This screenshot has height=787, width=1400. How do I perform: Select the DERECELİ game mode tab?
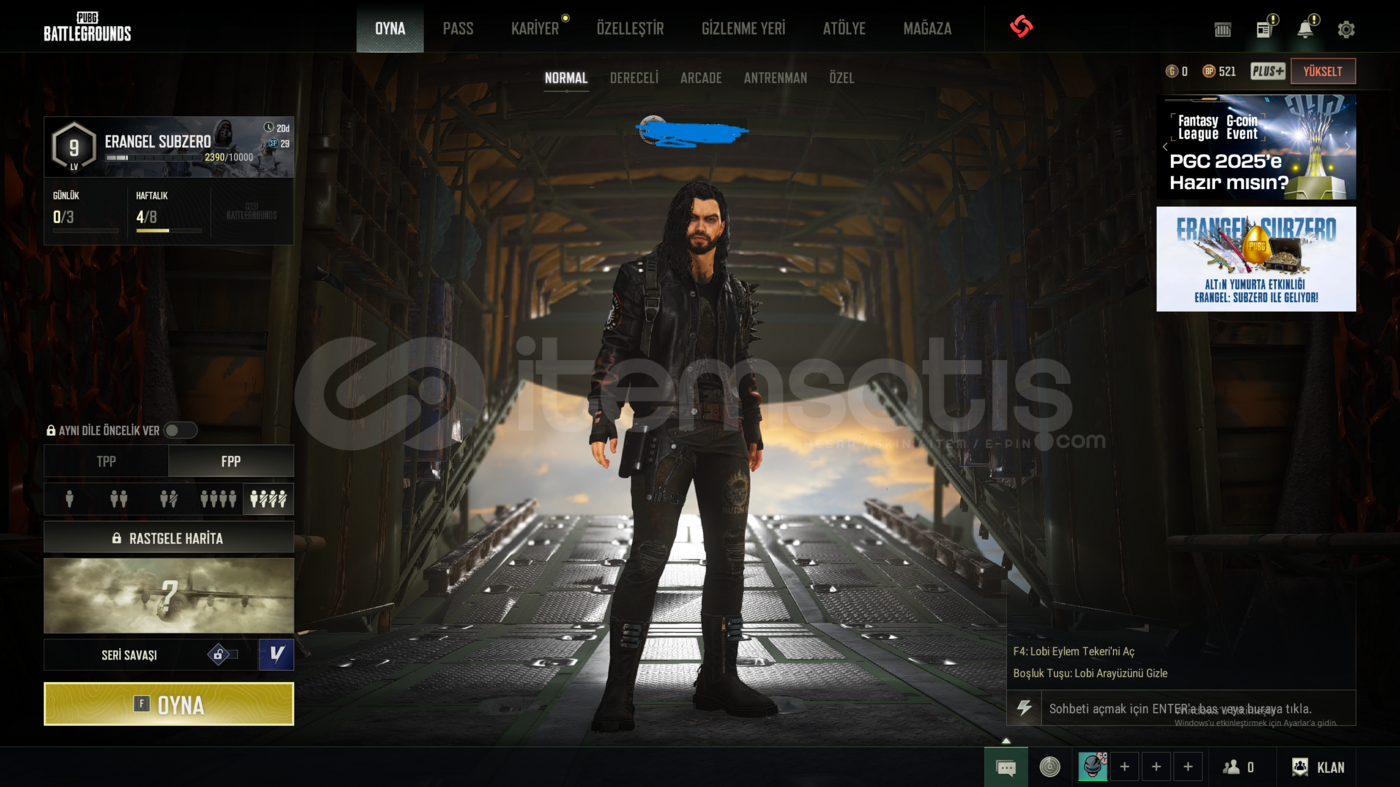click(x=634, y=78)
